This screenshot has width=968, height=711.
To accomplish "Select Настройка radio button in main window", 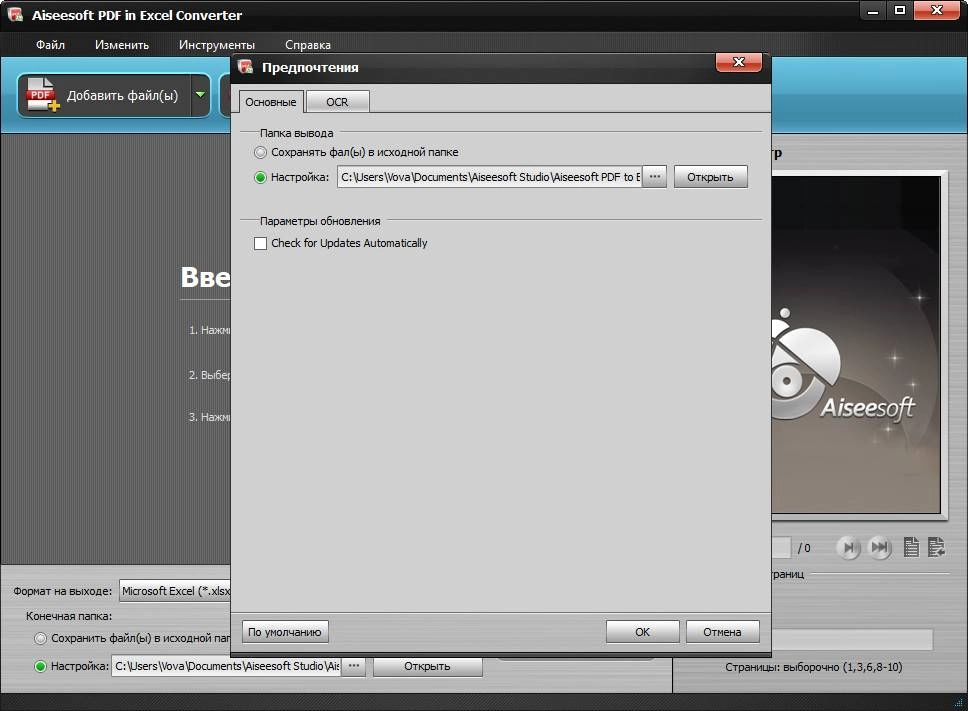I will click(x=40, y=667).
